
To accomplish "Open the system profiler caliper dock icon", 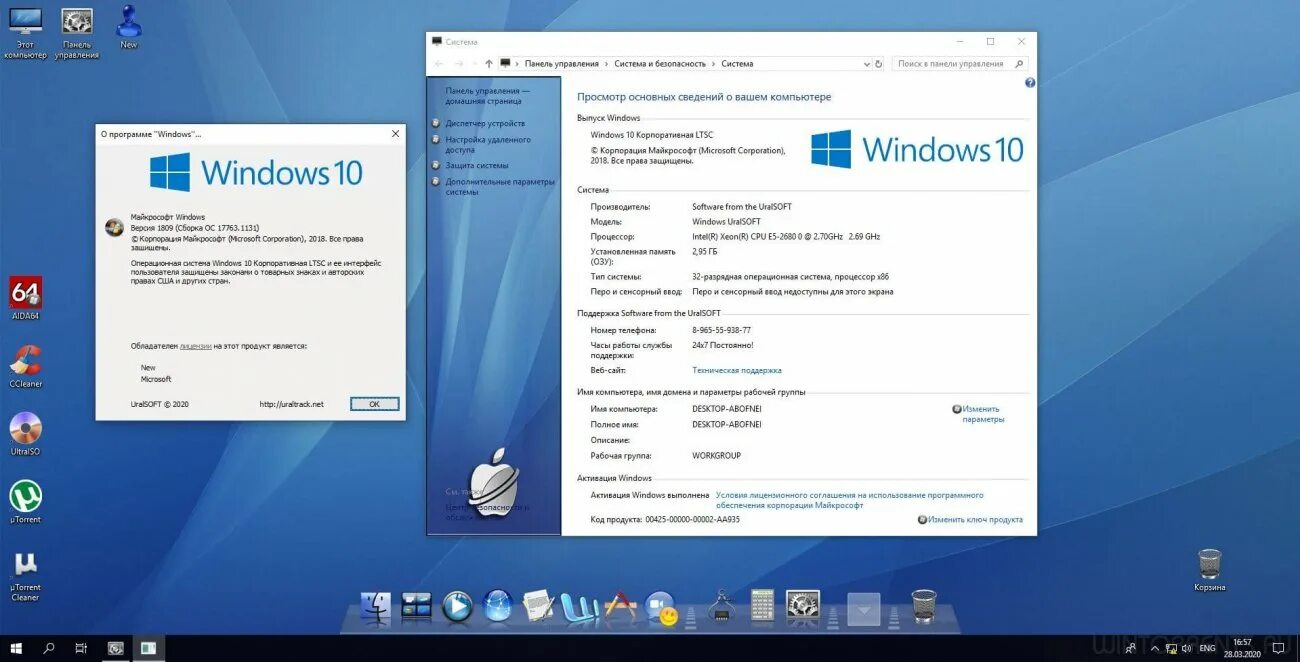I will tap(721, 606).
